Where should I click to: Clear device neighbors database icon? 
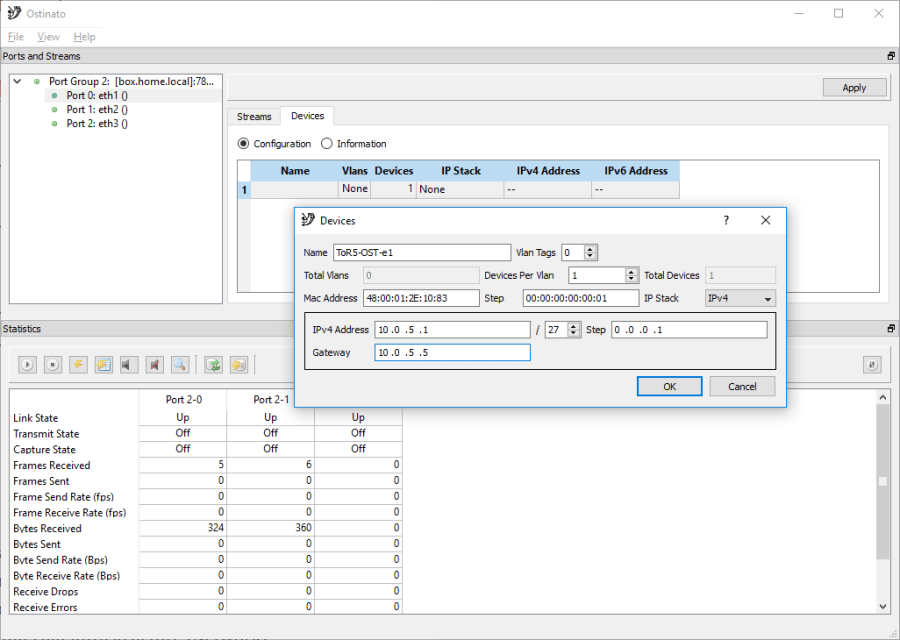tap(239, 364)
